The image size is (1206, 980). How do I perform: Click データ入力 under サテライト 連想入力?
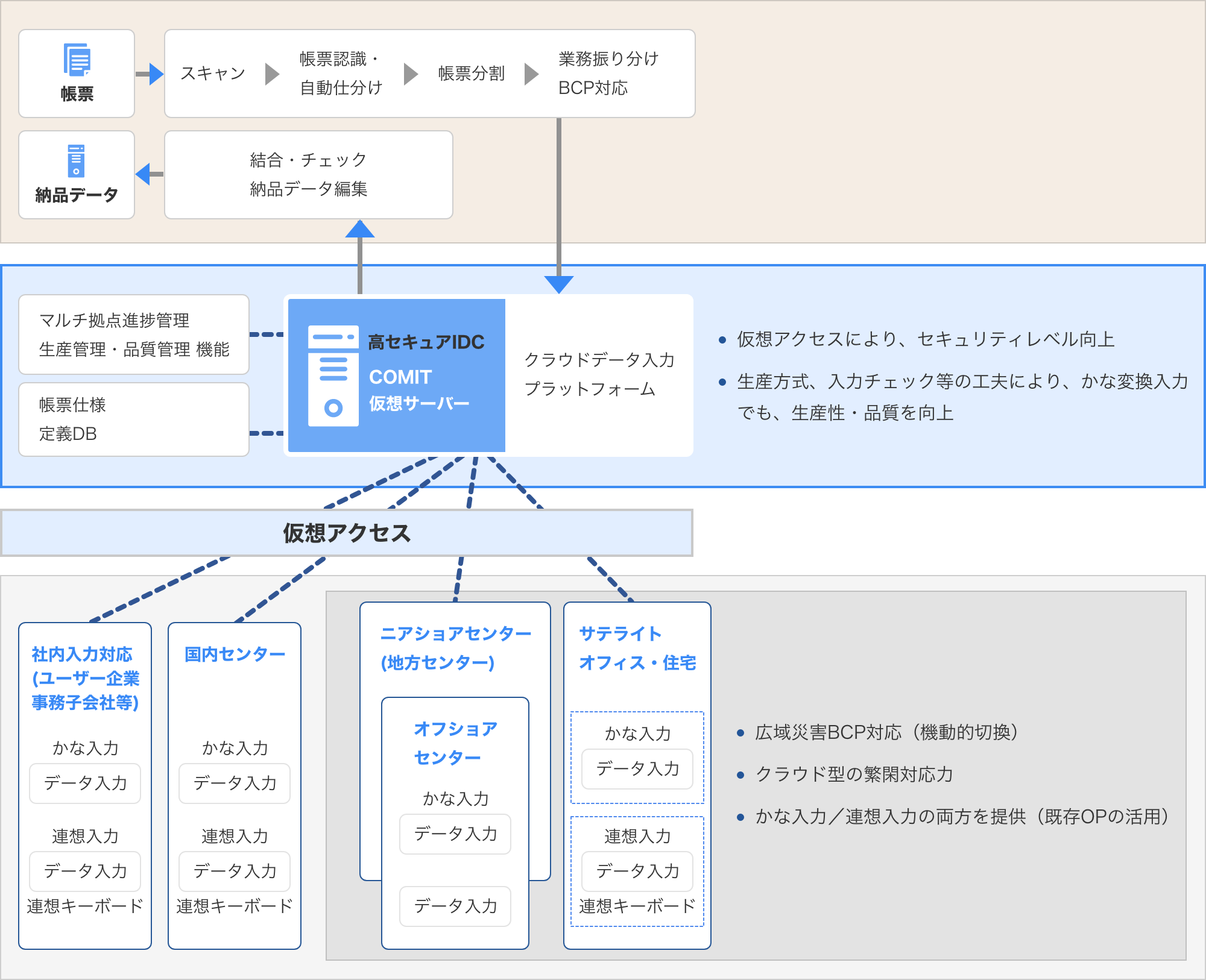coord(637,872)
